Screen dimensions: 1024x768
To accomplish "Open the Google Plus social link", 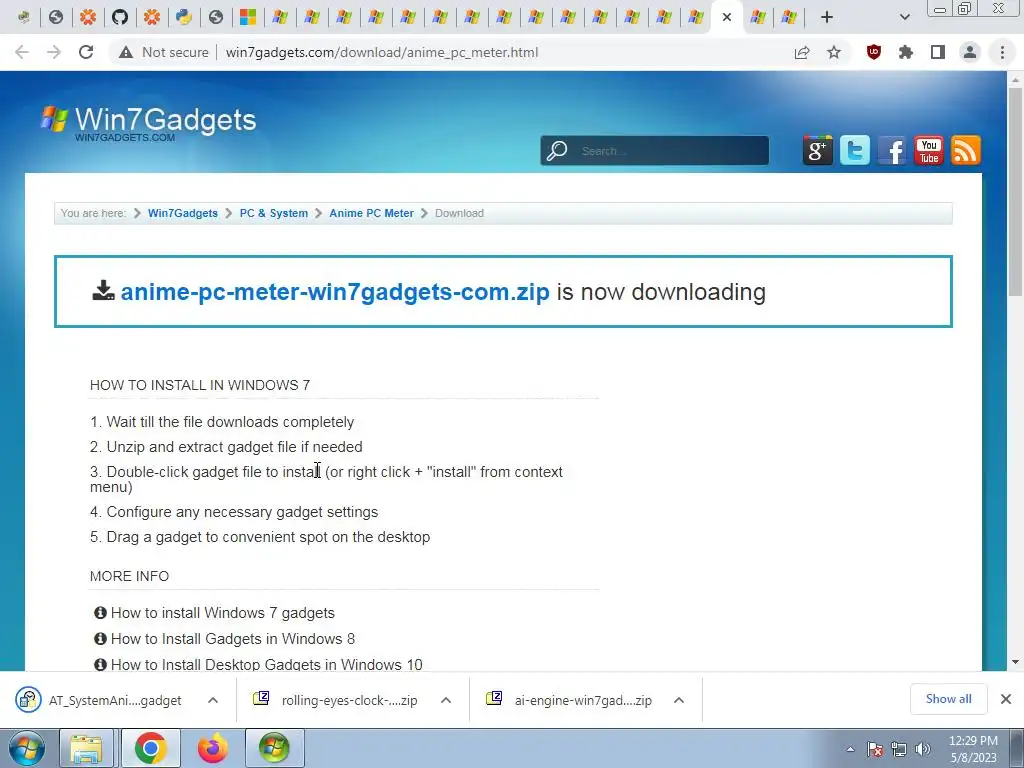I will click(818, 150).
